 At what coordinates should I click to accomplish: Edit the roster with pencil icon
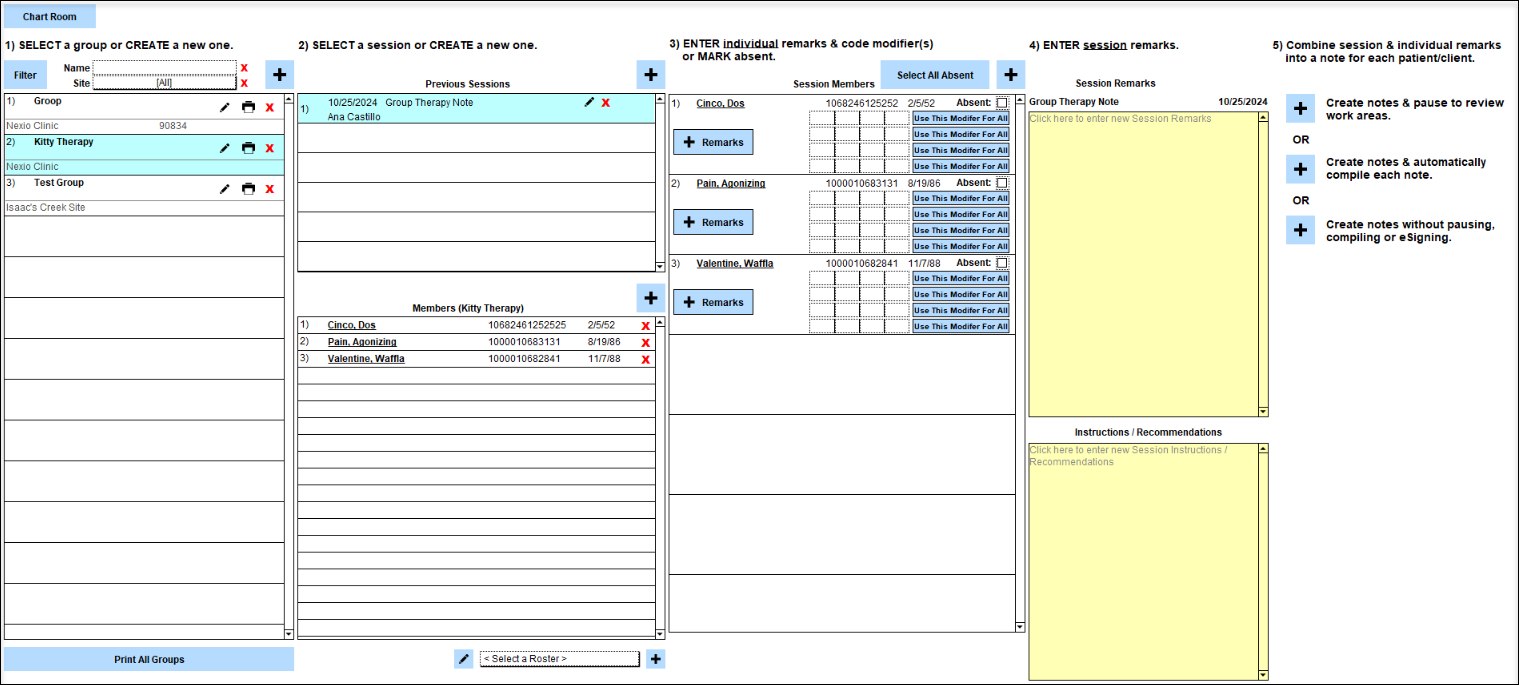click(463, 659)
